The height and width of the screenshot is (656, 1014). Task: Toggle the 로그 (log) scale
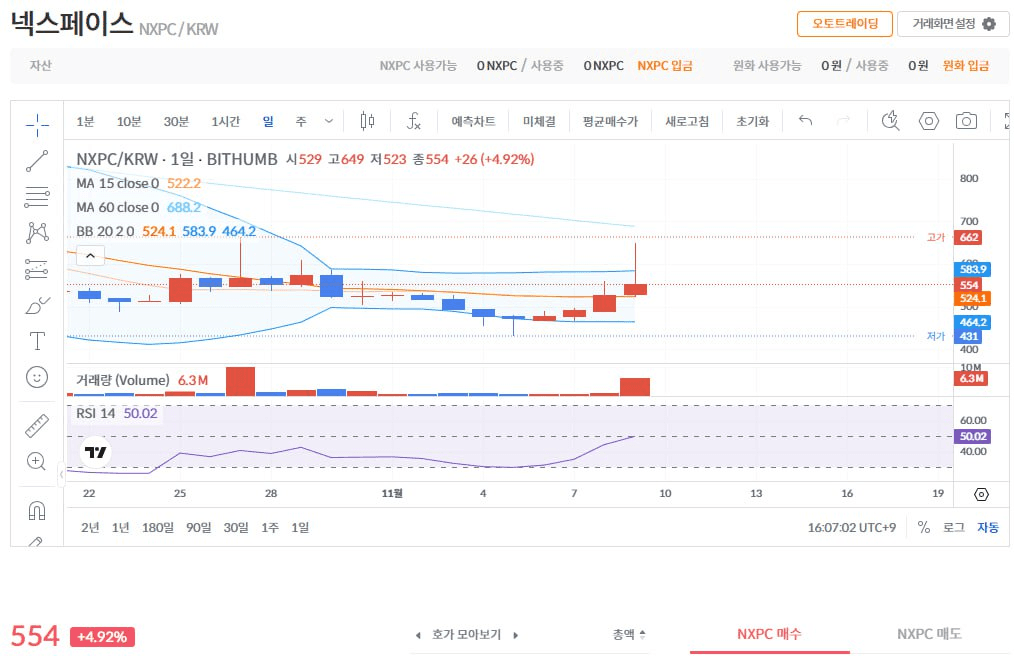(954, 527)
